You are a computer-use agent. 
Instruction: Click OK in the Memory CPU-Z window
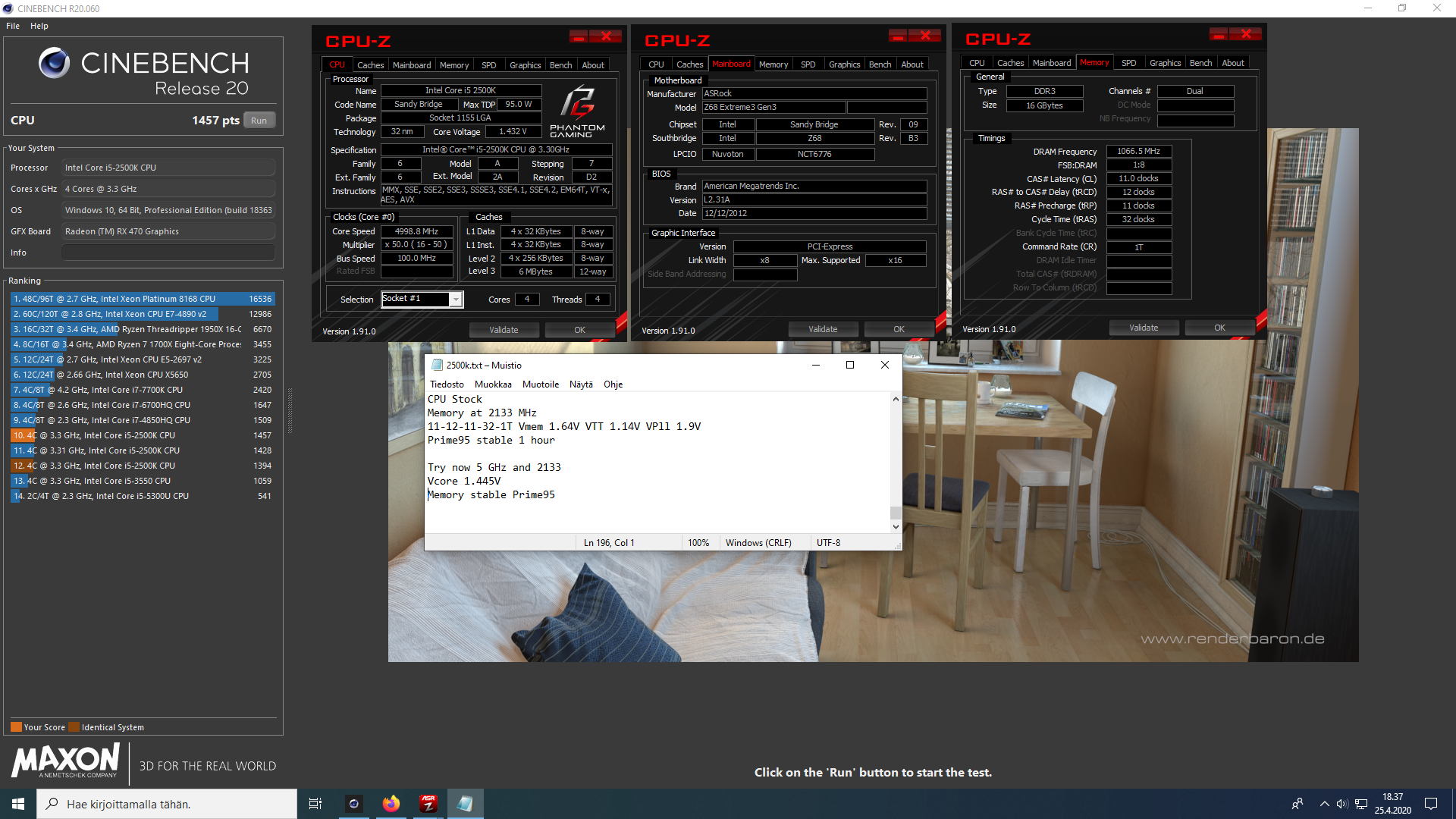coord(1219,328)
